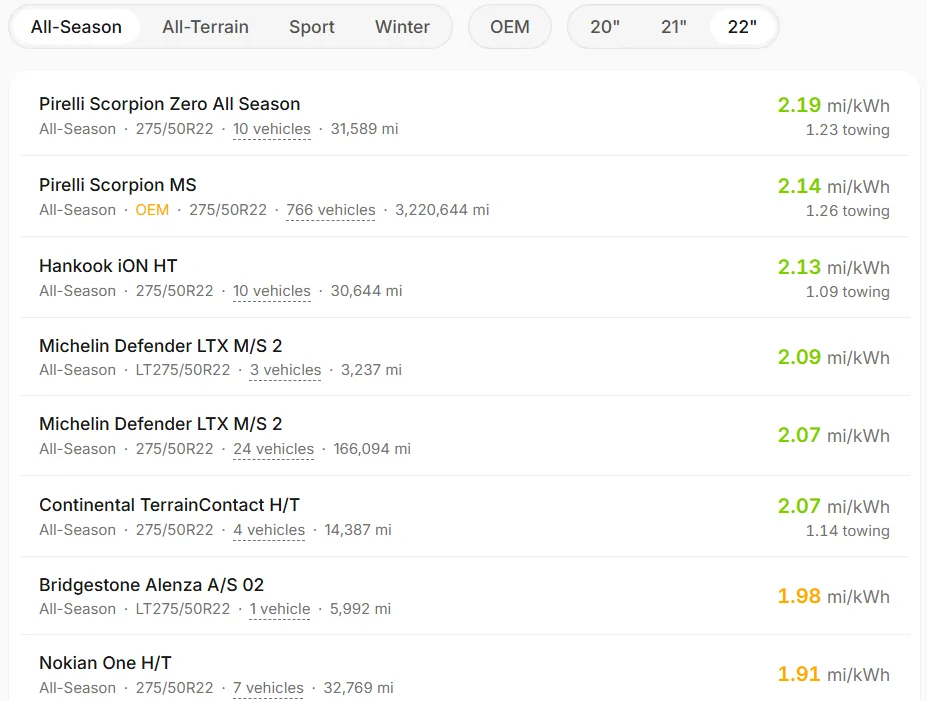View "4 vehicles" for Continental TerrainContact
The width and height of the screenshot is (927, 701).
[269, 530]
